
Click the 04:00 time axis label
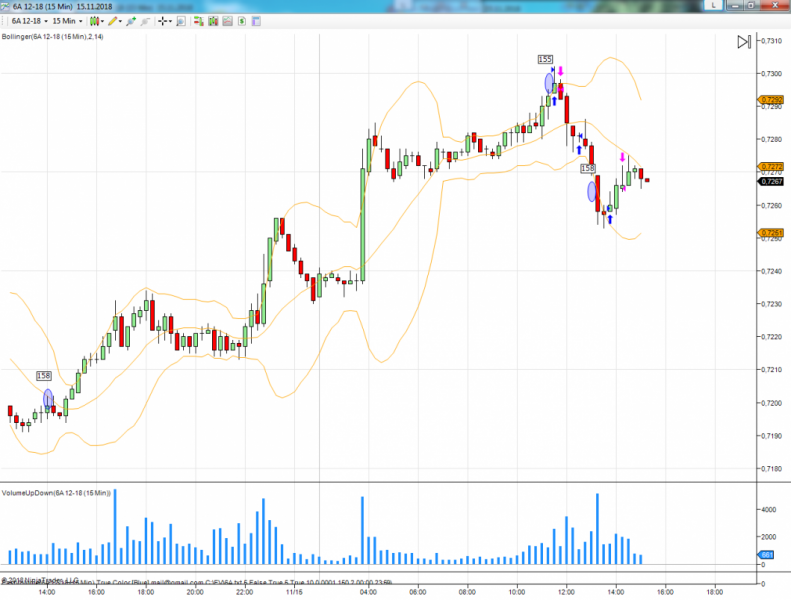(x=368, y=592)
